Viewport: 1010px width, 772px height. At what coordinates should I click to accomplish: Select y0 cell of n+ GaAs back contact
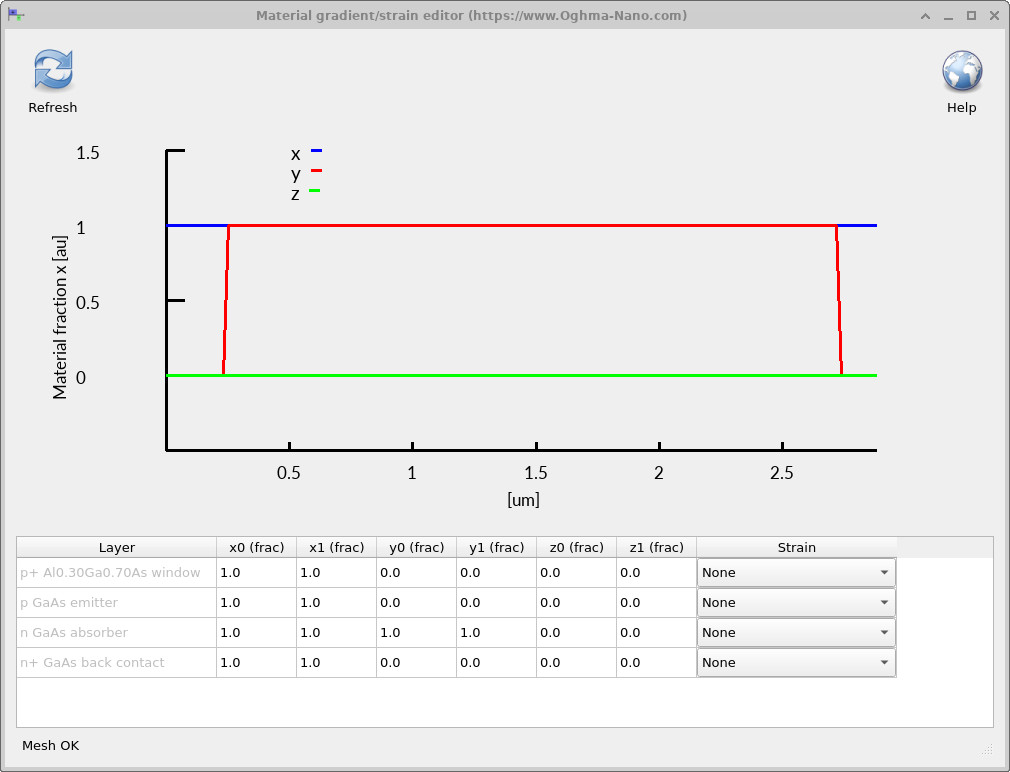(416, 663)
